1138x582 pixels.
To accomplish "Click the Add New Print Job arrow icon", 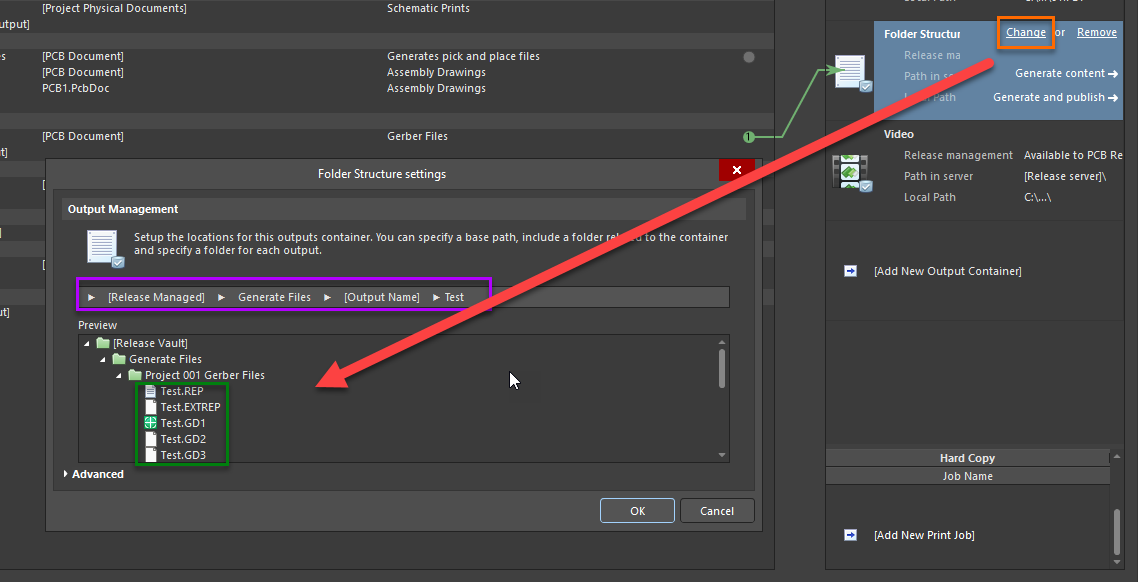I will pos(851,535).
